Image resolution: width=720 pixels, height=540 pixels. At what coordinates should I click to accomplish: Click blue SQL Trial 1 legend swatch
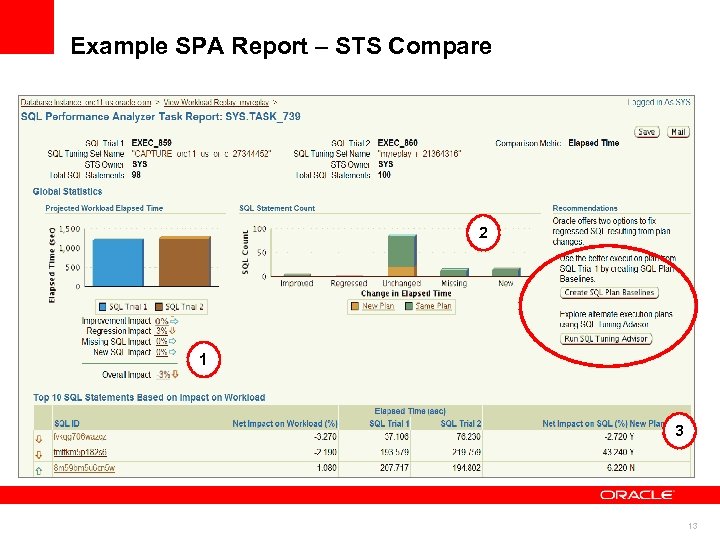point(103,307)
